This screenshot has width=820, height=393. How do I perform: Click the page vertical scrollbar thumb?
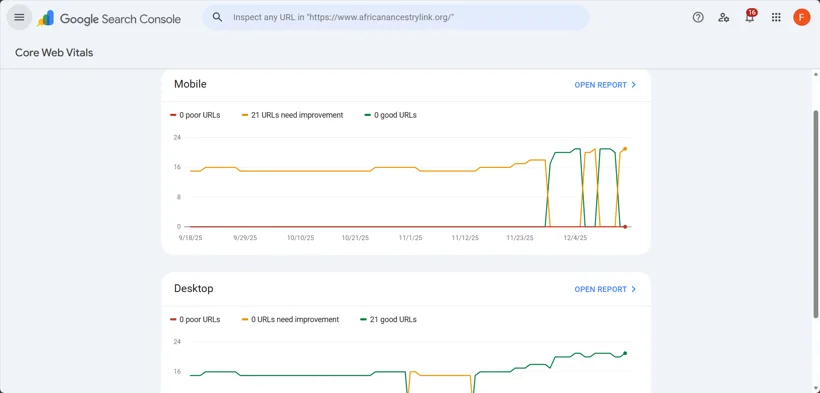pos(816,214)
